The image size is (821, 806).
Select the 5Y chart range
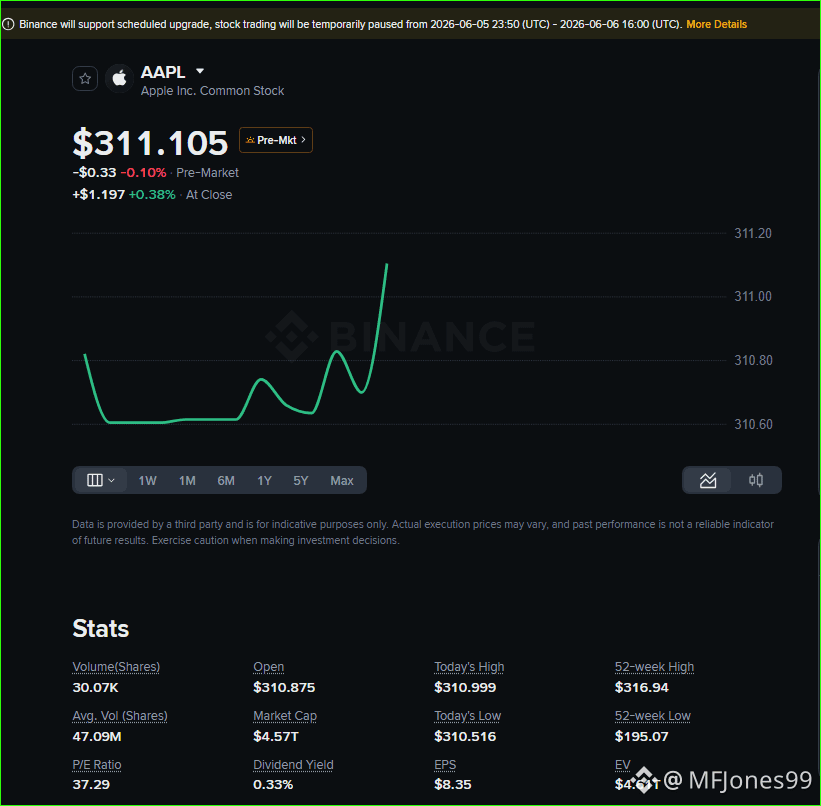point(301,481)
